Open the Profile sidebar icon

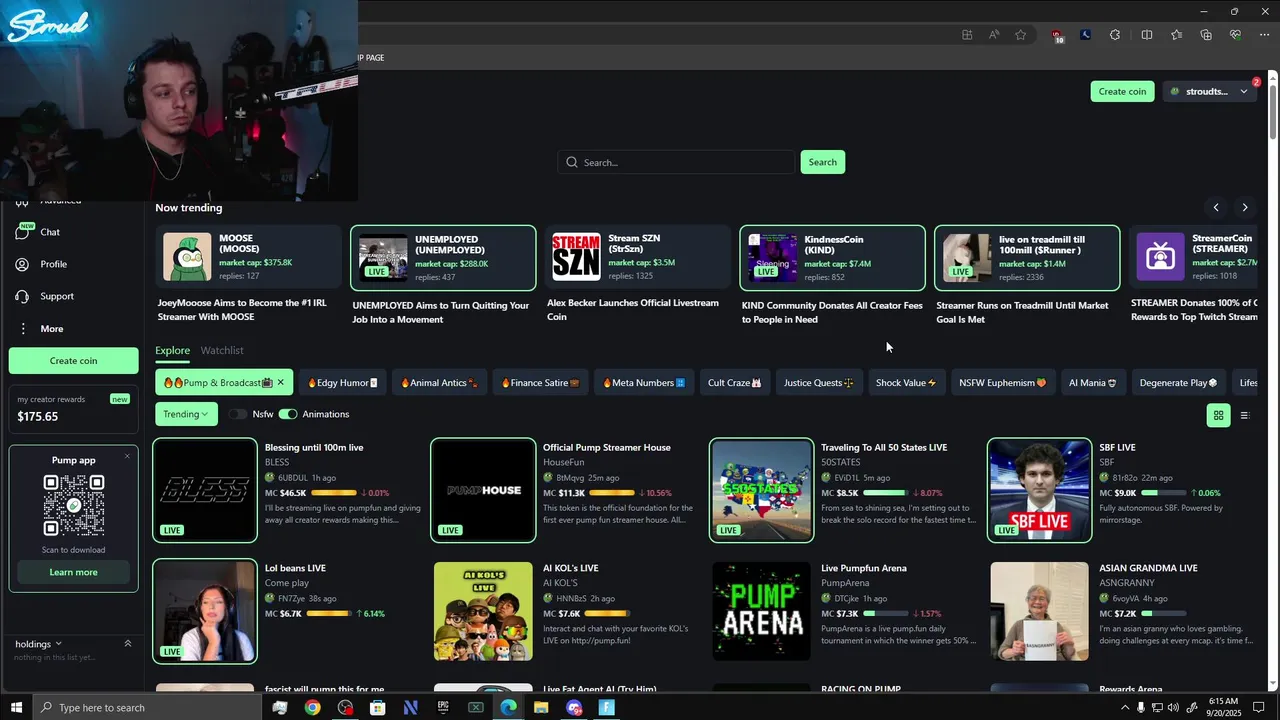[22, 264]
